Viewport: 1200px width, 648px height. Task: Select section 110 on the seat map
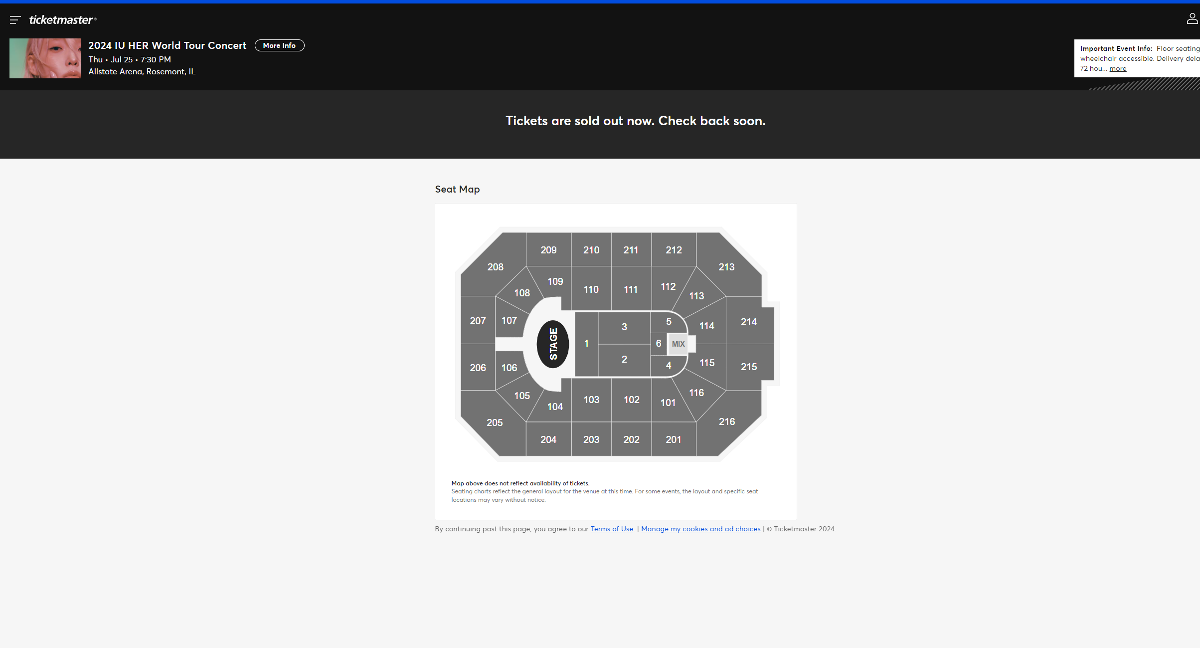591,290
